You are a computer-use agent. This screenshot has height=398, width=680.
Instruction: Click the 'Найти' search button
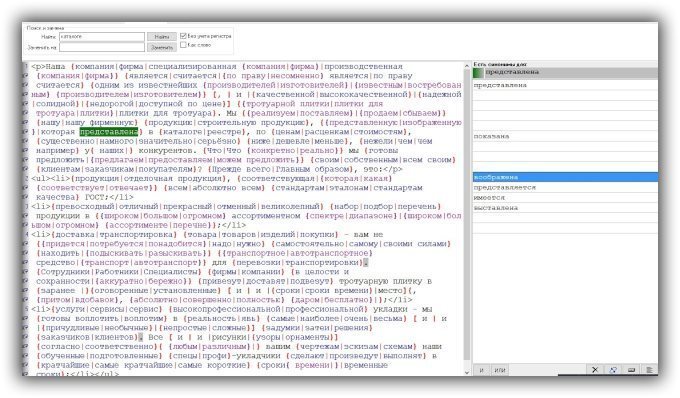[162, 37]
